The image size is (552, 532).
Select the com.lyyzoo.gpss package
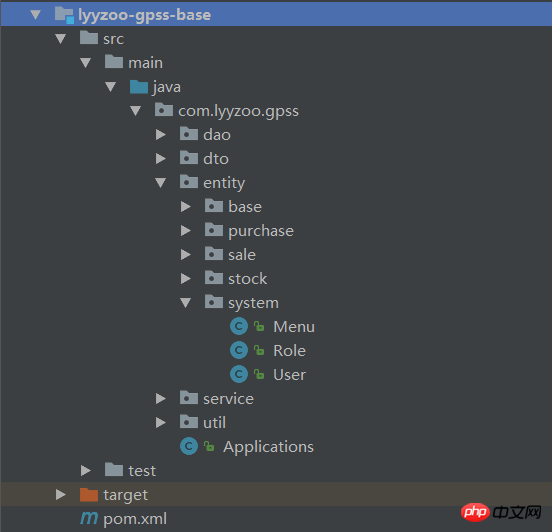click(238, 111)
